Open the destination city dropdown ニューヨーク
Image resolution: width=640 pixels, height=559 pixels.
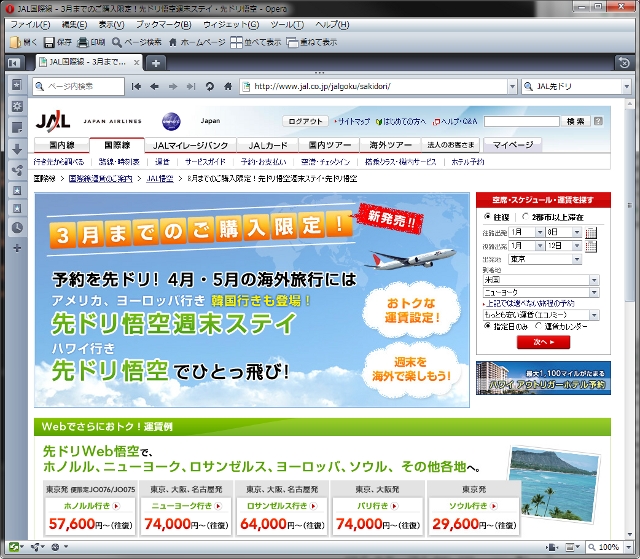[x=541, y=293]
